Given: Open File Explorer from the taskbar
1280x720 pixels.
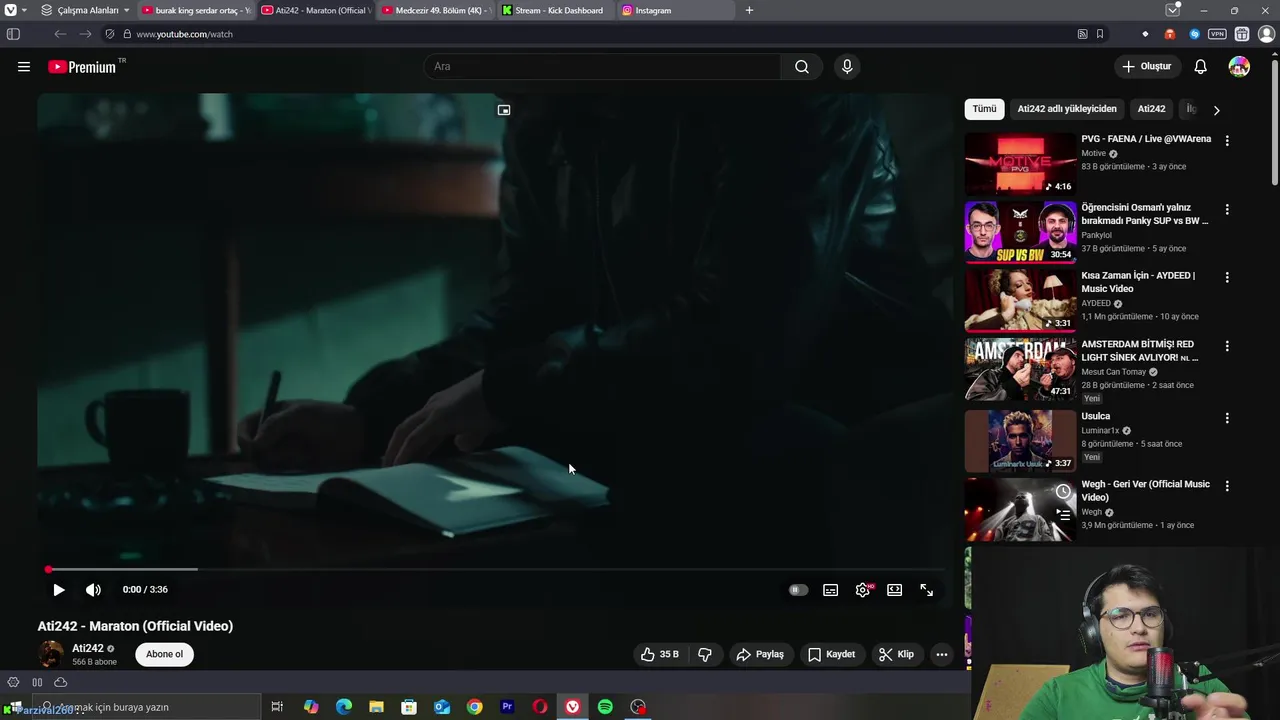Looking at the screenshot, I should [376, 707].
